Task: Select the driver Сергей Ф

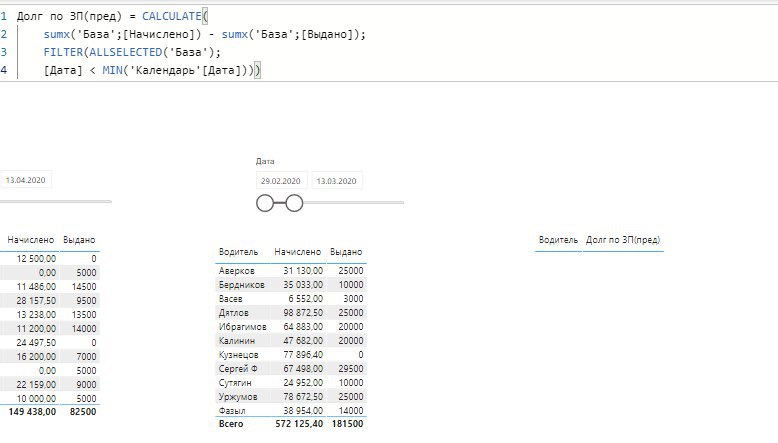Action: click(x=238, y=369)
